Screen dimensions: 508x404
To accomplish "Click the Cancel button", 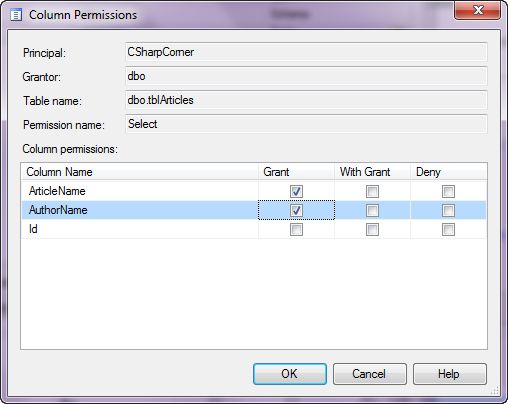I will (x=369, y=374).
